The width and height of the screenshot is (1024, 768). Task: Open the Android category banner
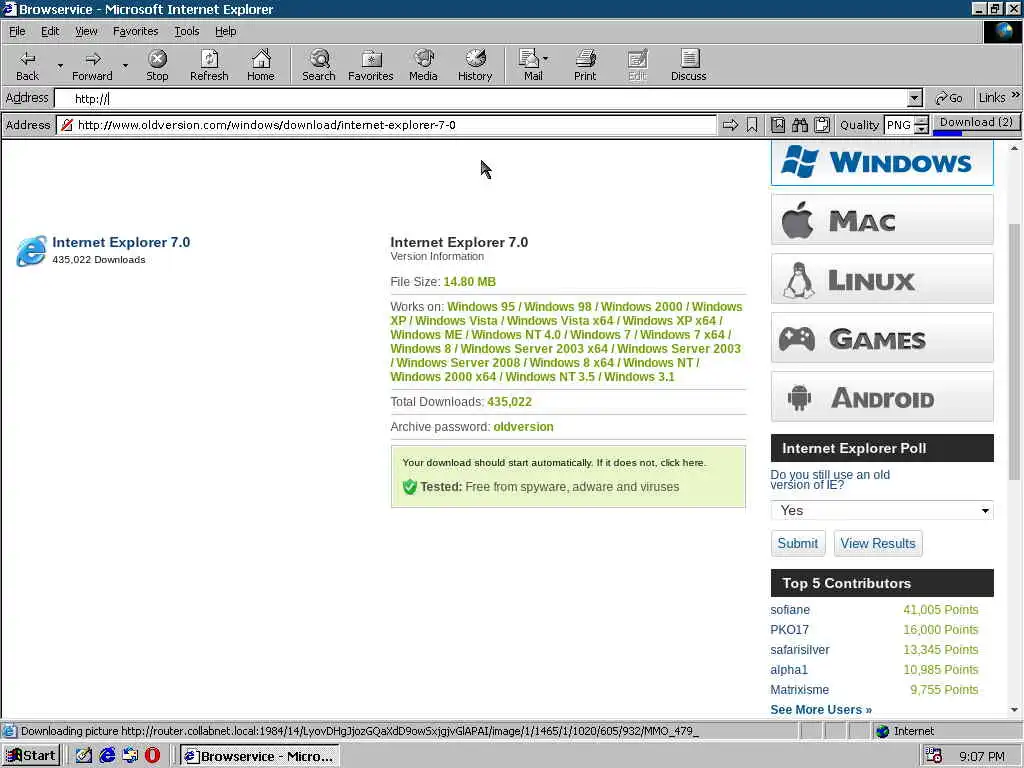point(882,396)
